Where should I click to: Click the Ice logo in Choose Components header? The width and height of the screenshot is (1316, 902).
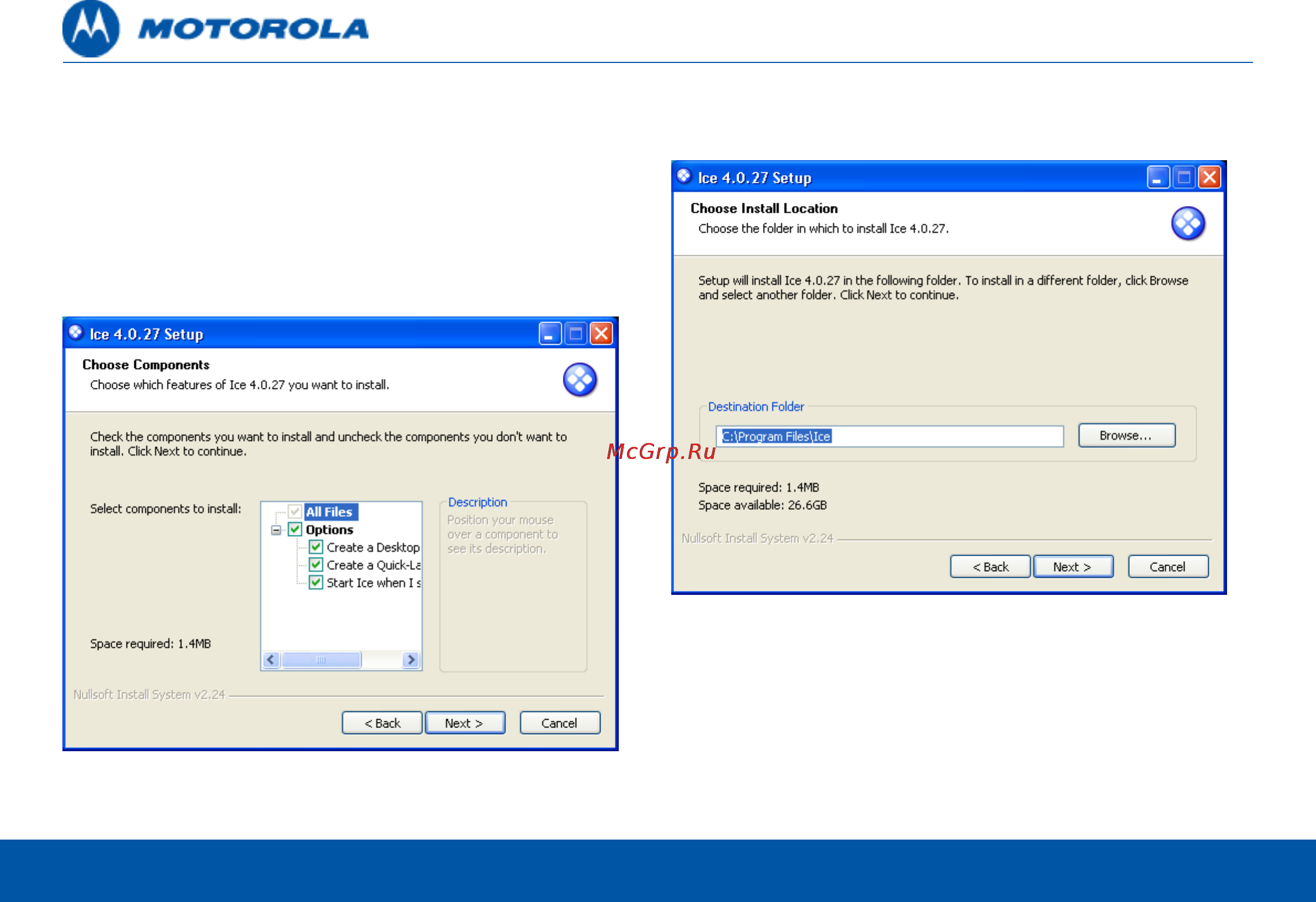tap(580, 379)
